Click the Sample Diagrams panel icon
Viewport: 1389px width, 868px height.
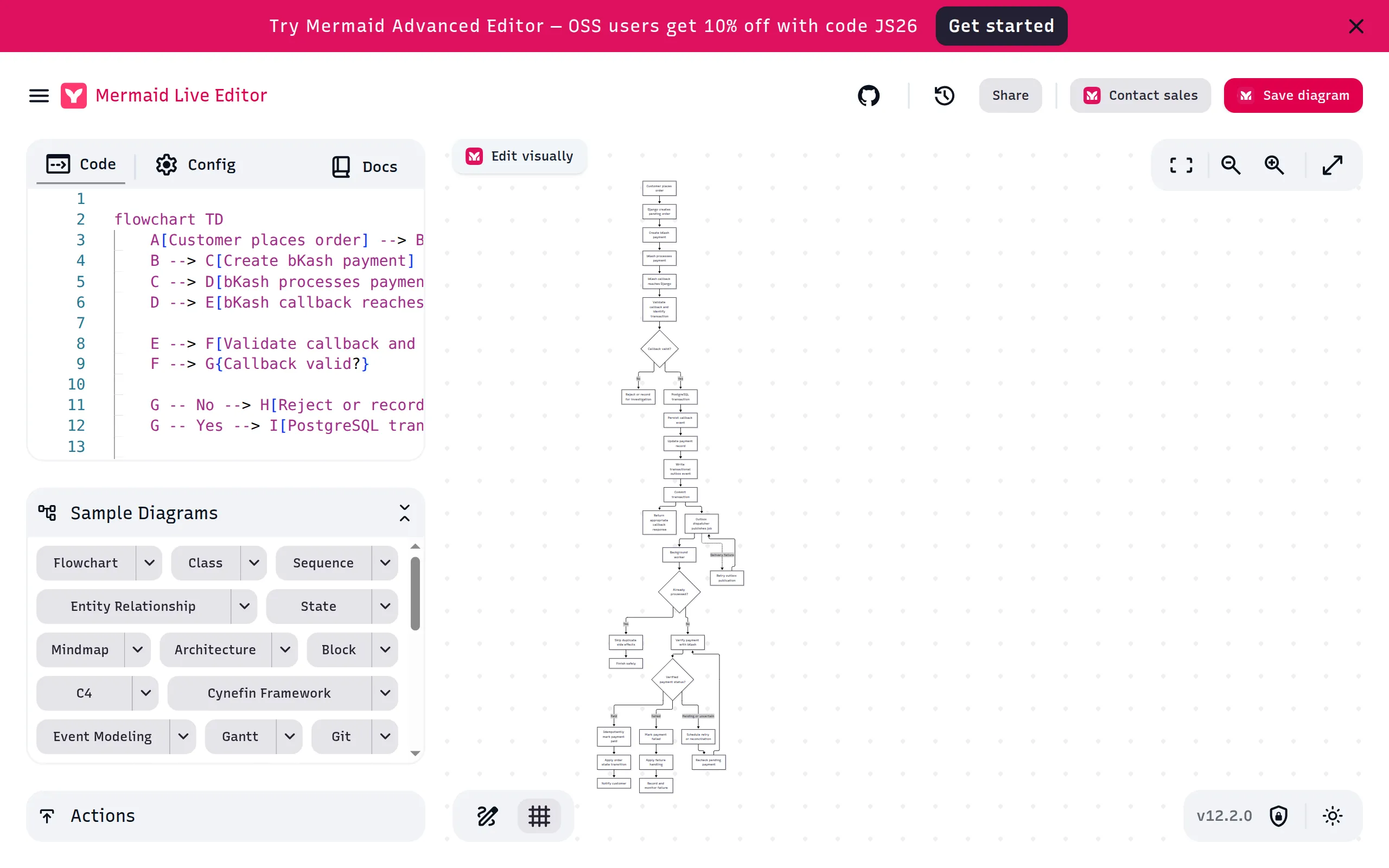coord(47,513)
